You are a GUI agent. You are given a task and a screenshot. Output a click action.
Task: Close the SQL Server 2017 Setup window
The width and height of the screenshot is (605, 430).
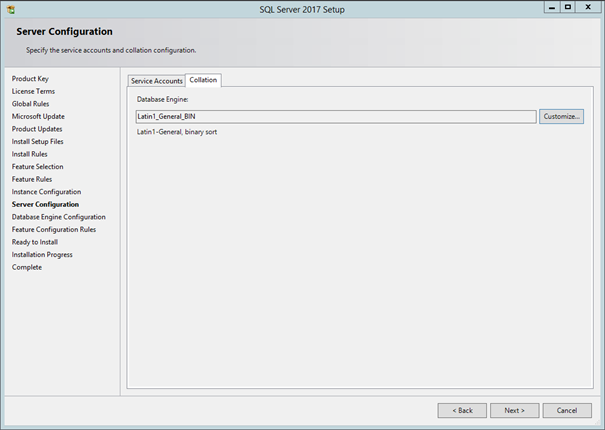pos(588,7)
